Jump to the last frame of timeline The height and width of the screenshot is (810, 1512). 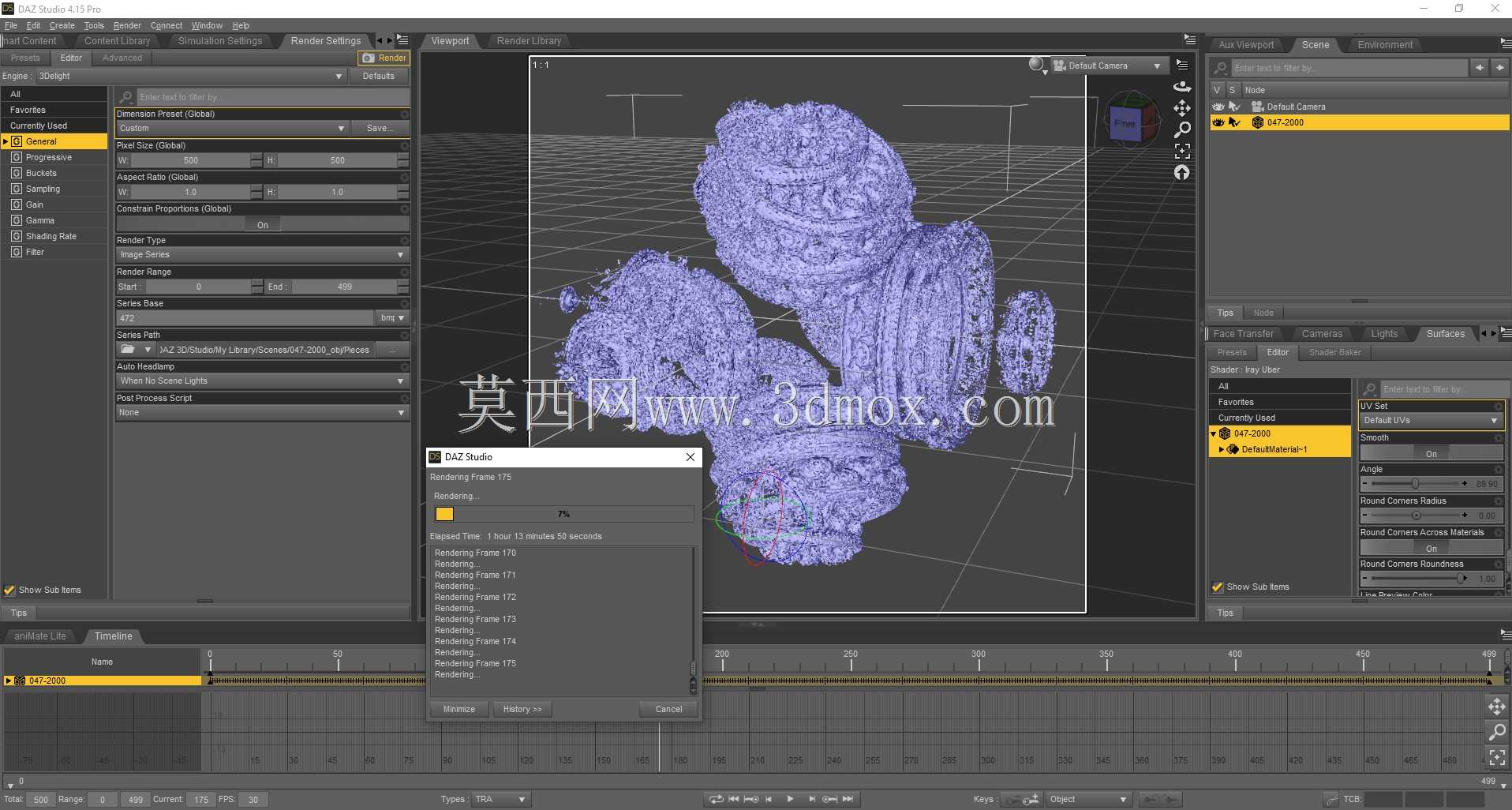(x=848, y=799)
